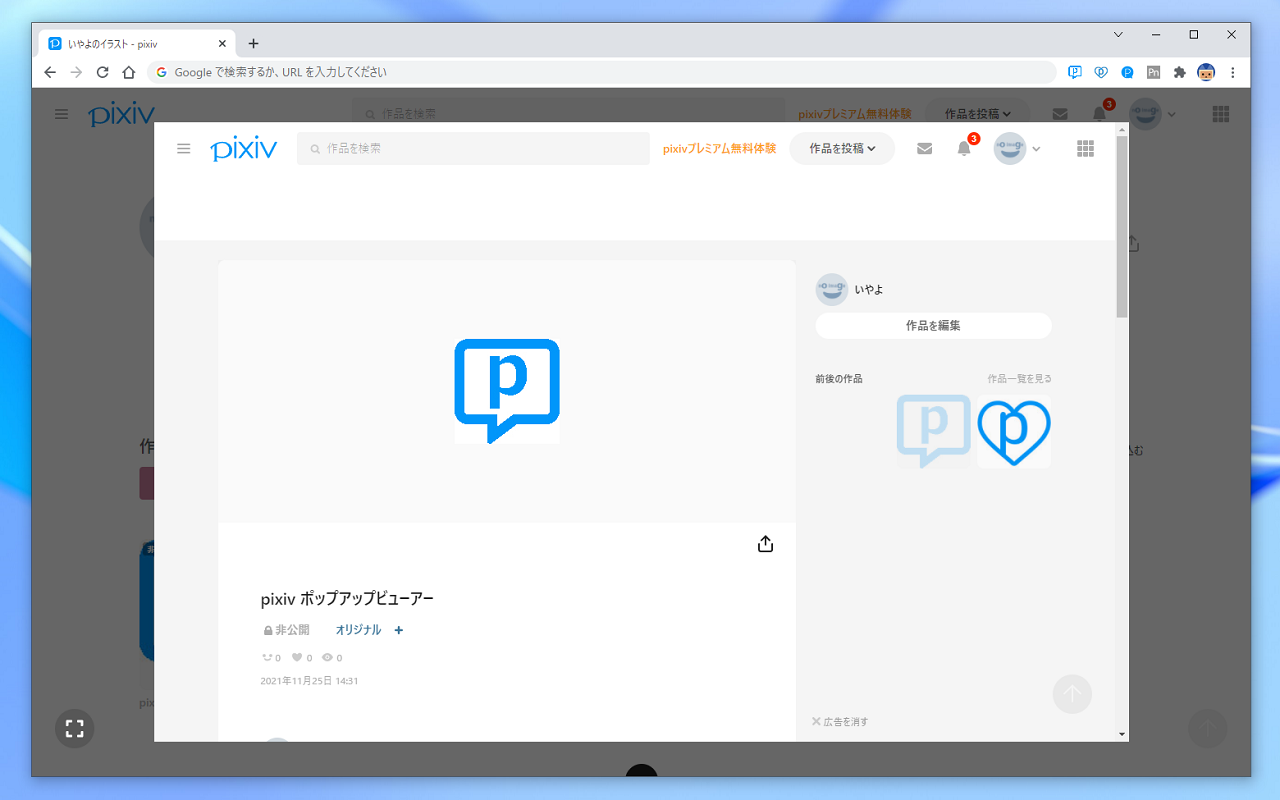Open the background page hamburger menu

61,114
